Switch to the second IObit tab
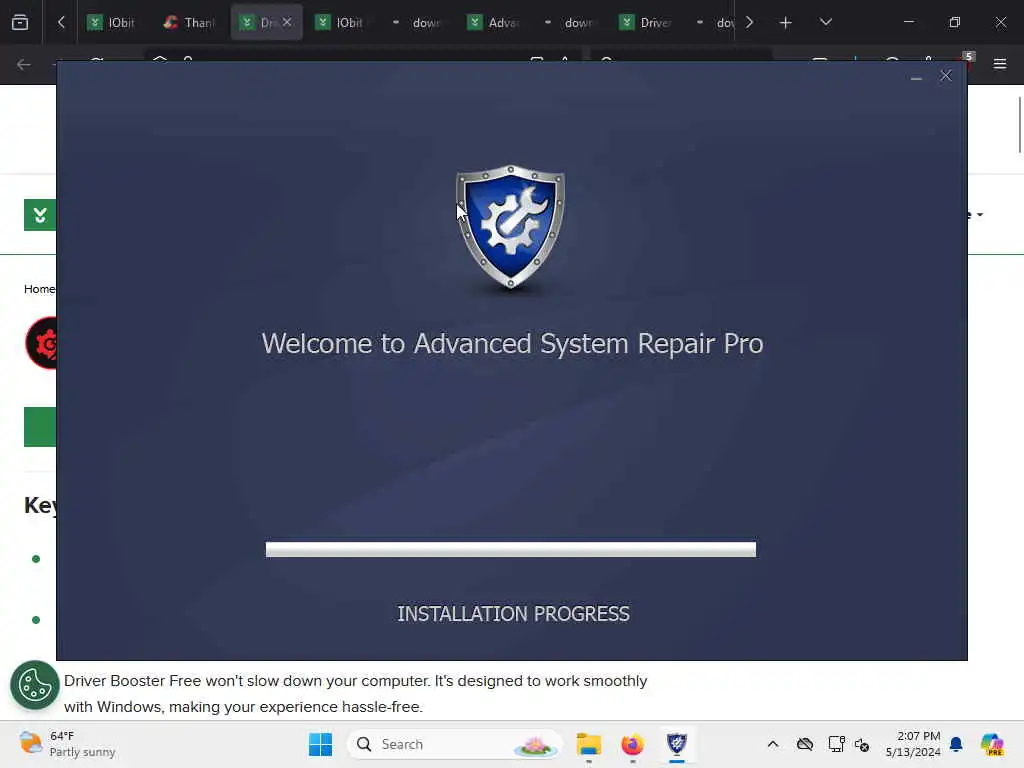Viewport: 1024px width, 768px height. 340,23
